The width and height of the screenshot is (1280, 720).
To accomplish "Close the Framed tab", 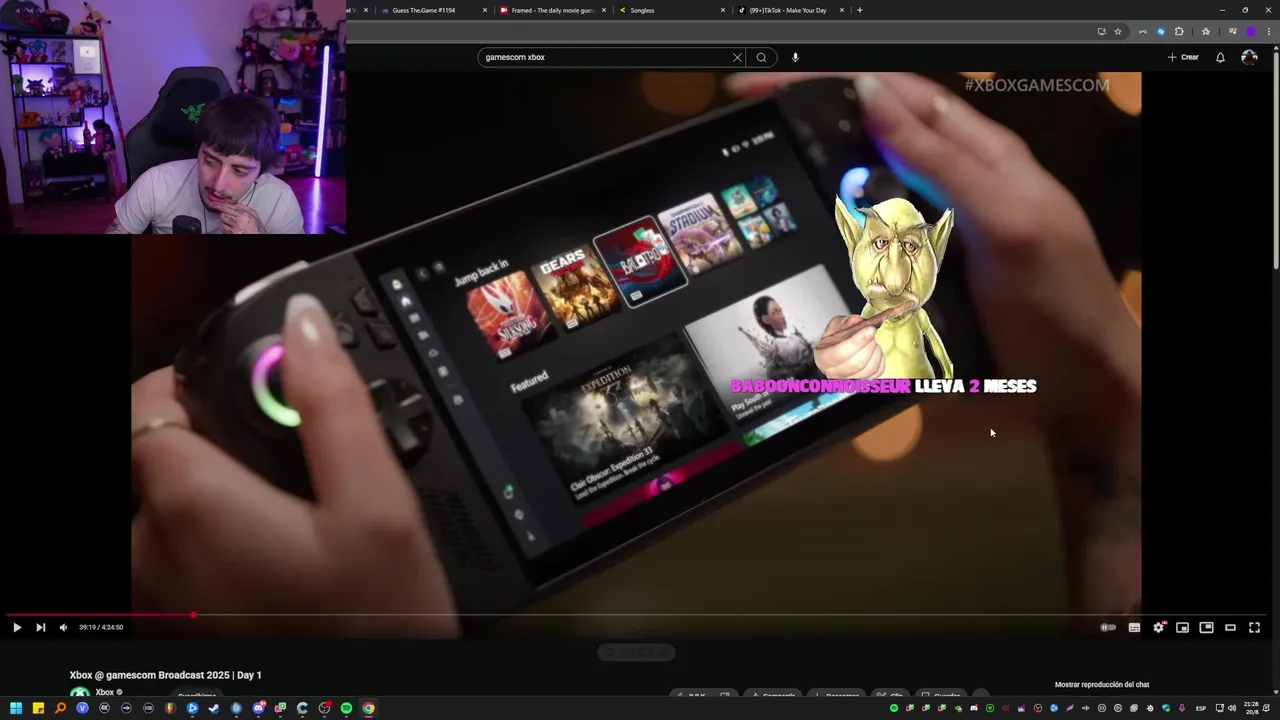I will pyautogui.click(x=604, y=10).
